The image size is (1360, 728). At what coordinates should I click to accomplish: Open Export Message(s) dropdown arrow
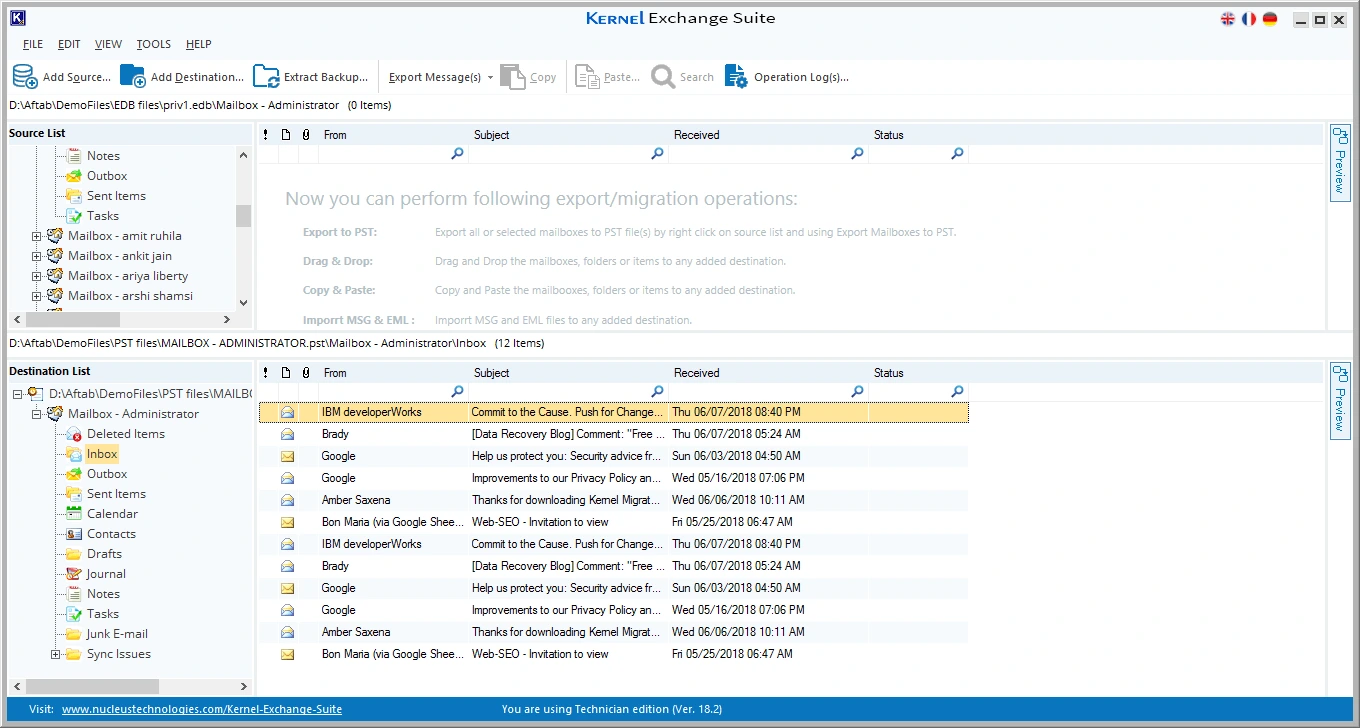click(x=490, y=78)
